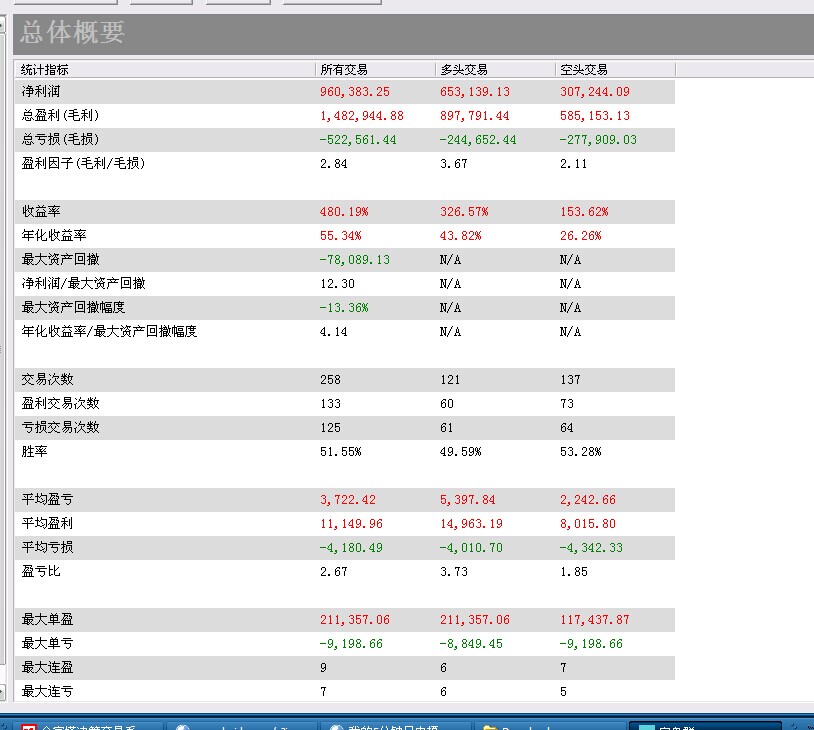Select the 净利润/最大资产回撤 value 12.30
814x730 pixels.
(x=337, y=283)
